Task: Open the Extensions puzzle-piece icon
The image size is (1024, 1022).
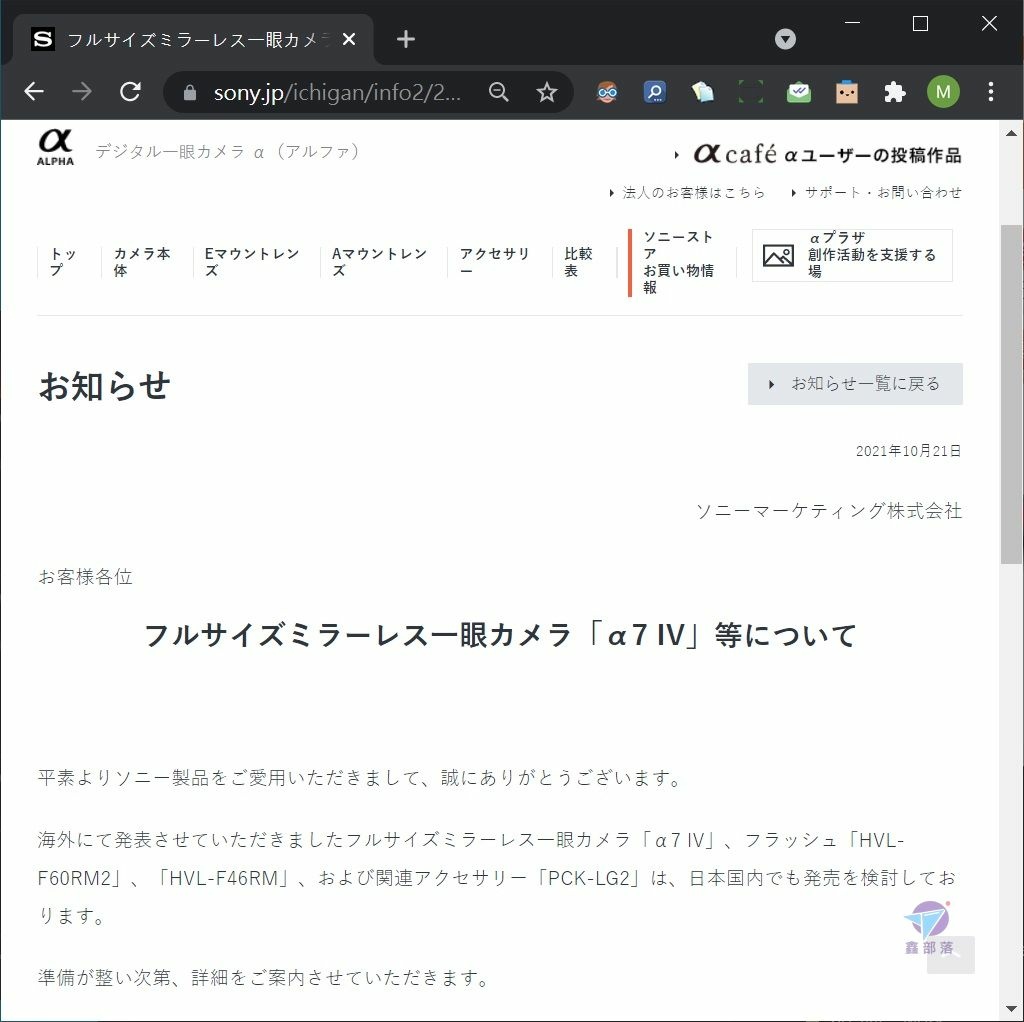Action: (895, 92)
